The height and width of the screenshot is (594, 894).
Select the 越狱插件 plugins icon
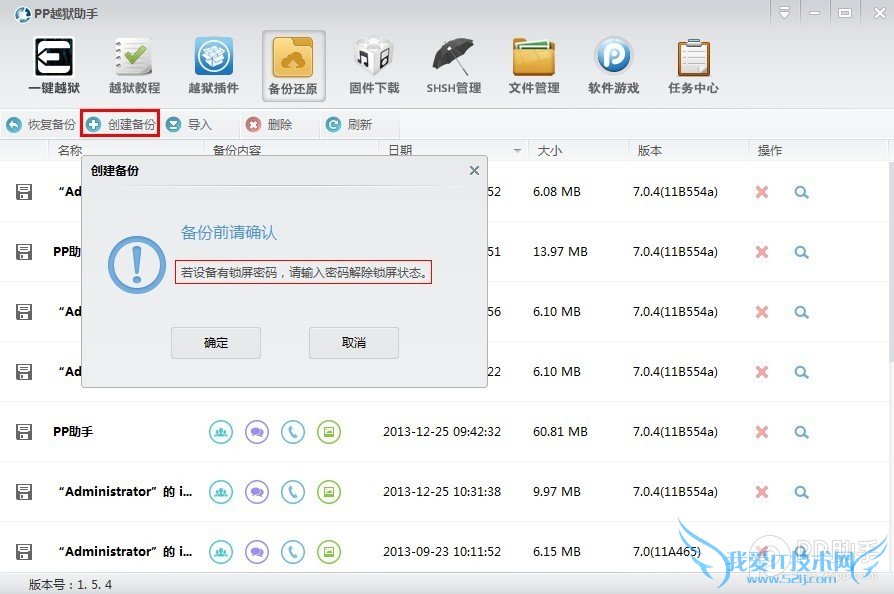point(213,64)
